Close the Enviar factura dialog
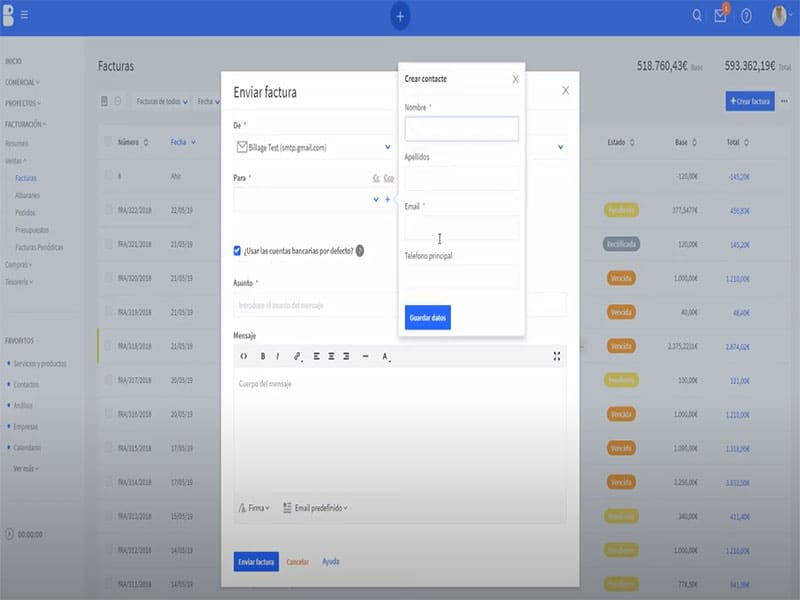 pos(565,90)
